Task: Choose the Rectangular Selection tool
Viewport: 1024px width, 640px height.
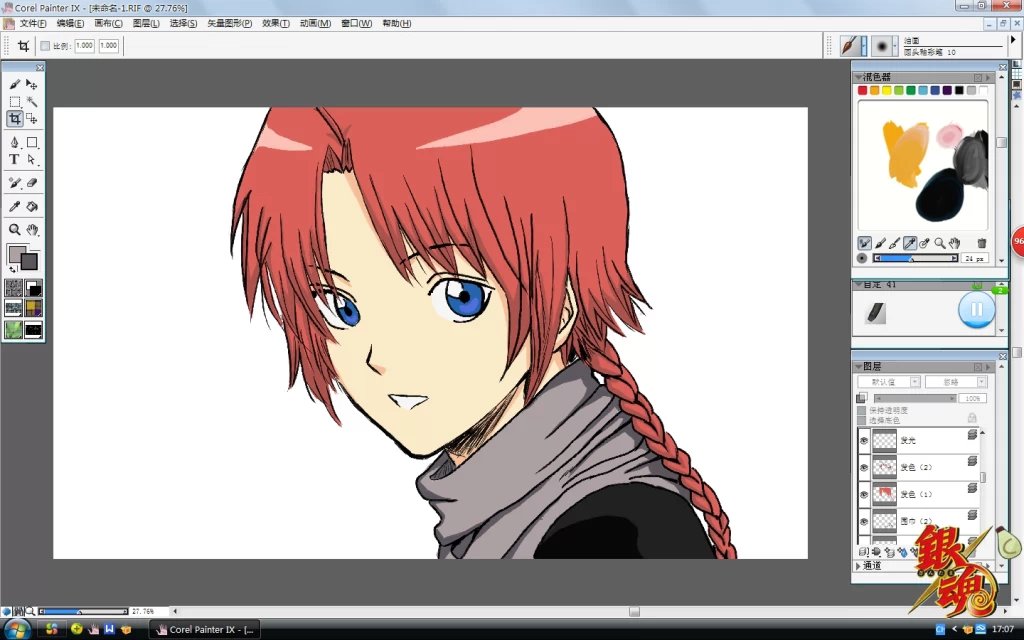Action: click(14, 102)
